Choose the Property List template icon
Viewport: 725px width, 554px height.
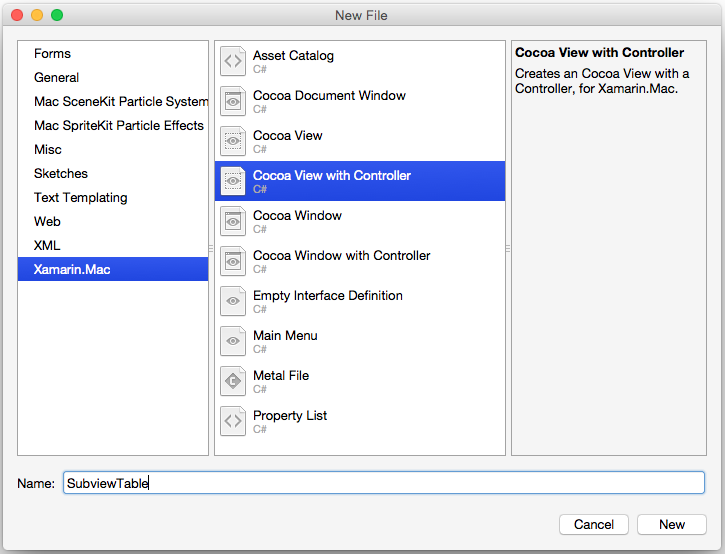233,421
